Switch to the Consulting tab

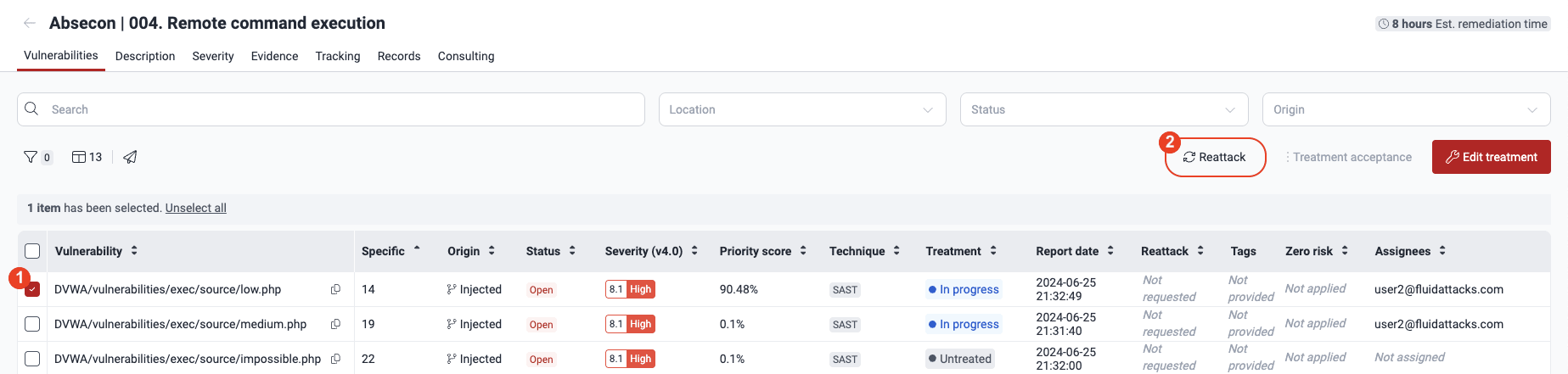[466, 56]
